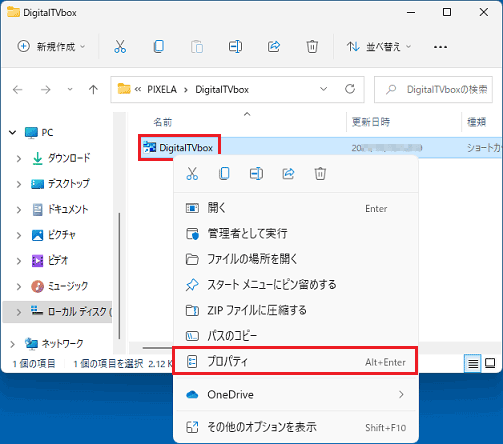Choose ファイルの場所を開く in the context menu
This screenshot has width=503, height=444.
click(296, 259)
